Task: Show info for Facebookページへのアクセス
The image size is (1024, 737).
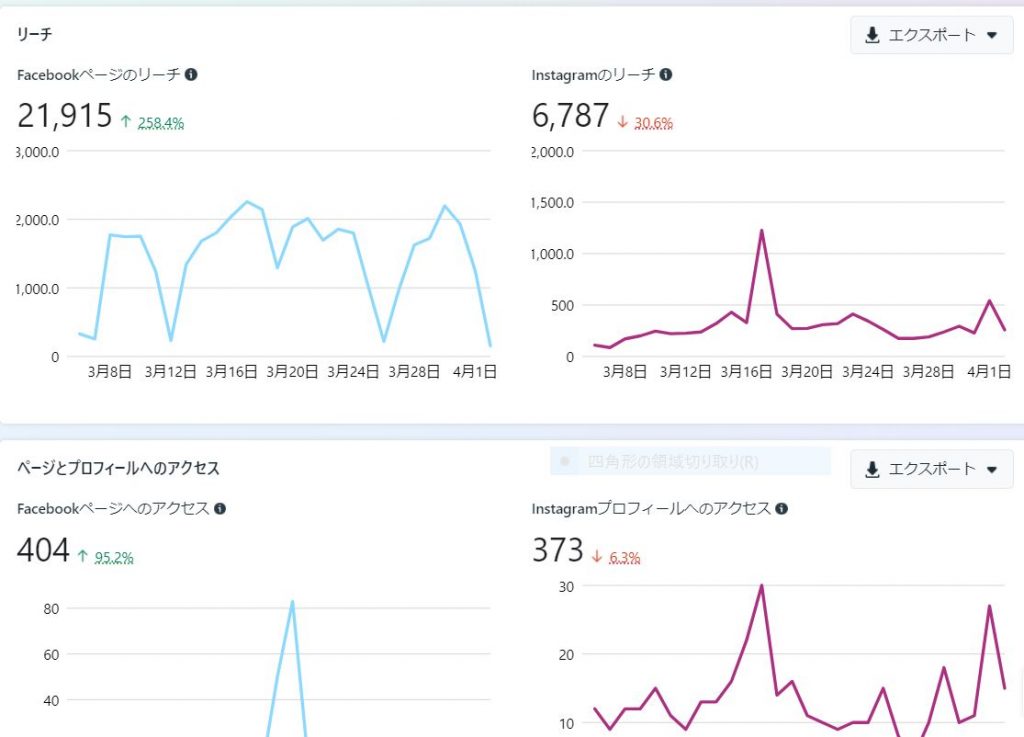Action: (x=220, y=509)
